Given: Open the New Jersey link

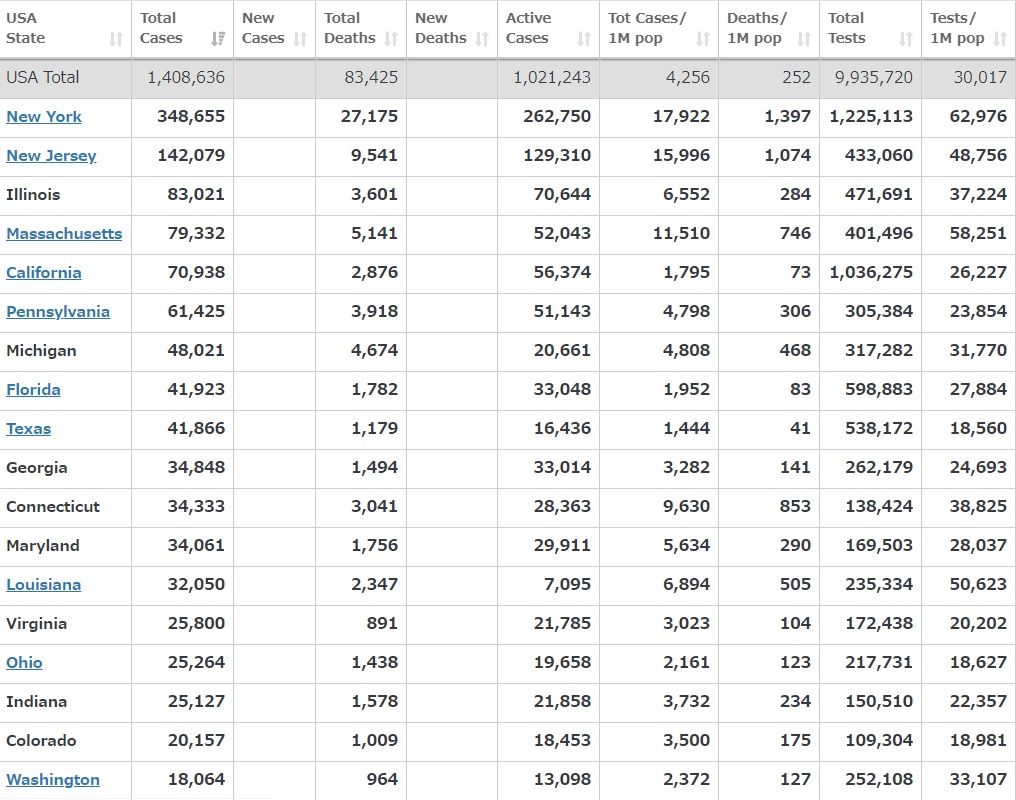Looking at the screenshot, I should (51, 155).
